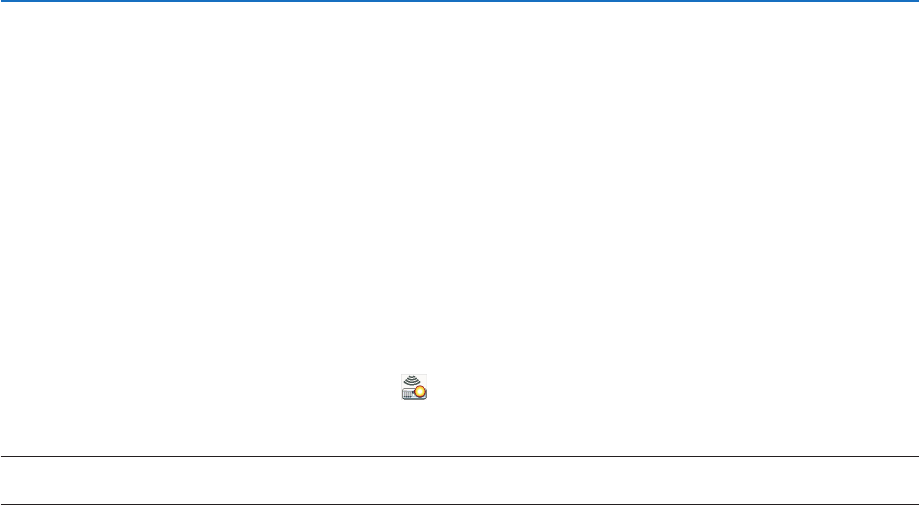Open the wireless LAN projector utility icon
Image resolution: width=919 pixels, height=505 pixels.
414,387
